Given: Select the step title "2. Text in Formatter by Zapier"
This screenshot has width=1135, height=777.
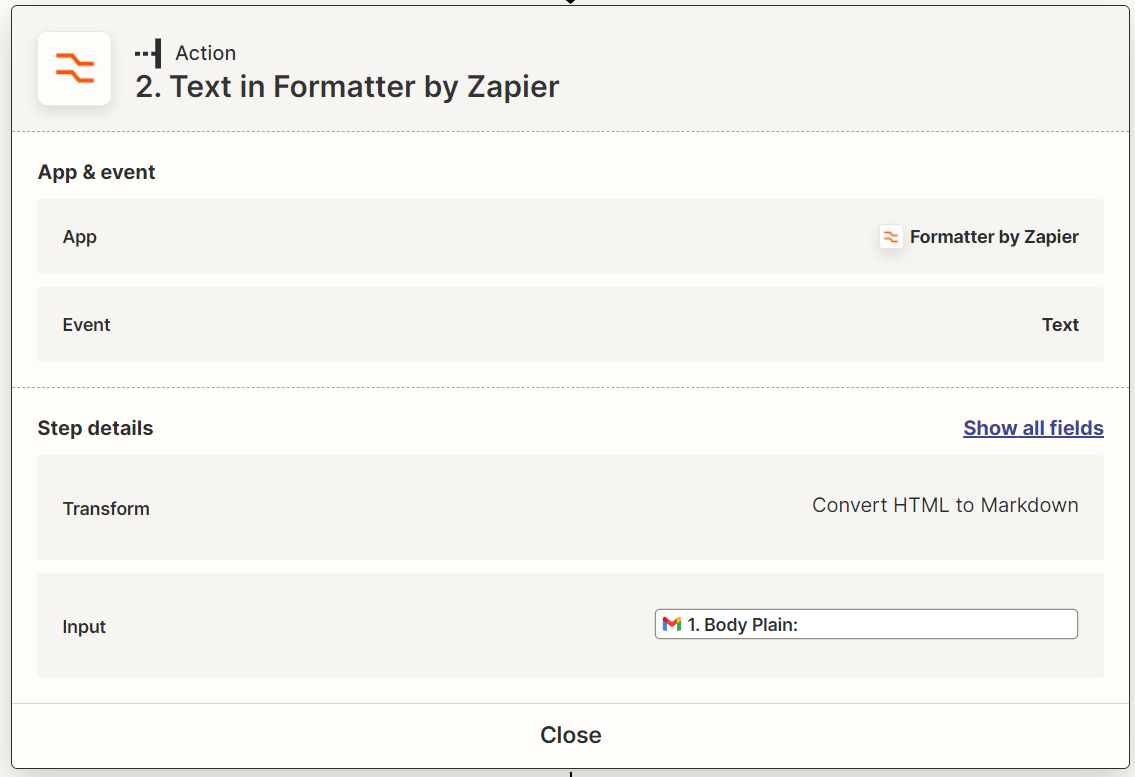Looking at the screenshot, I should coord(347,87).
